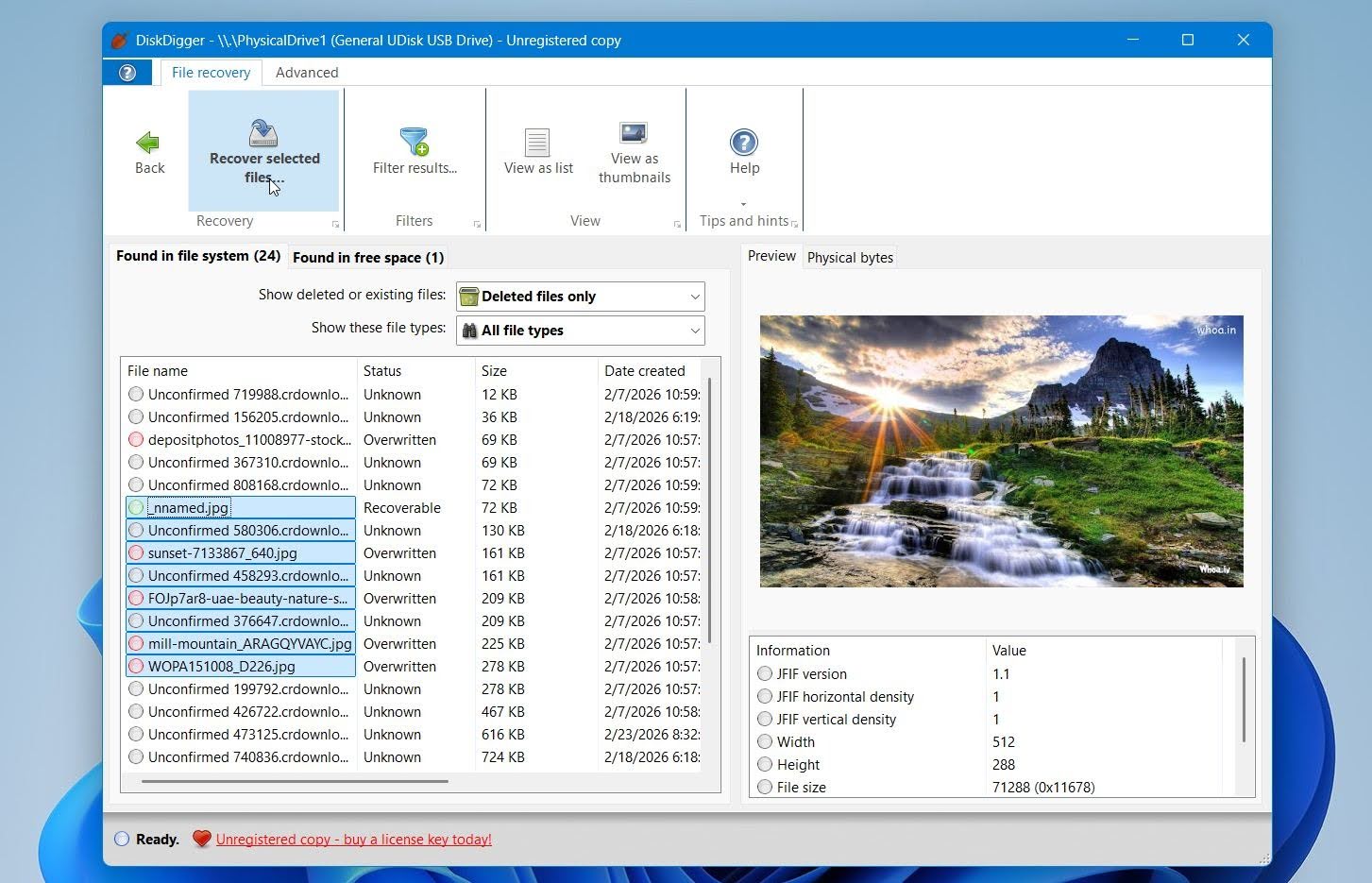Switch to Found in free space (1) tab

368,258
